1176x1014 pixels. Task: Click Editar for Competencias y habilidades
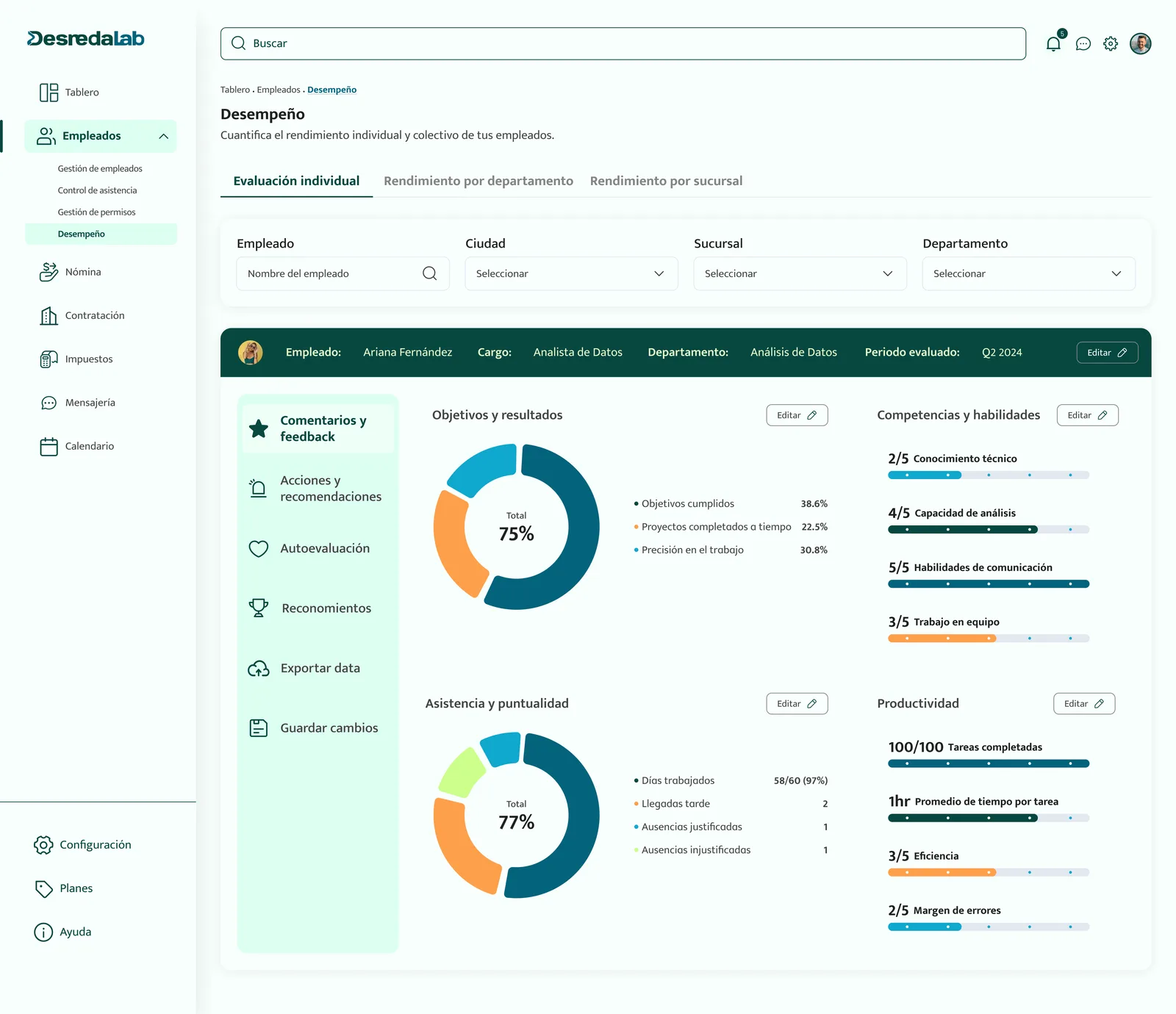click(x=1087, y=415)
